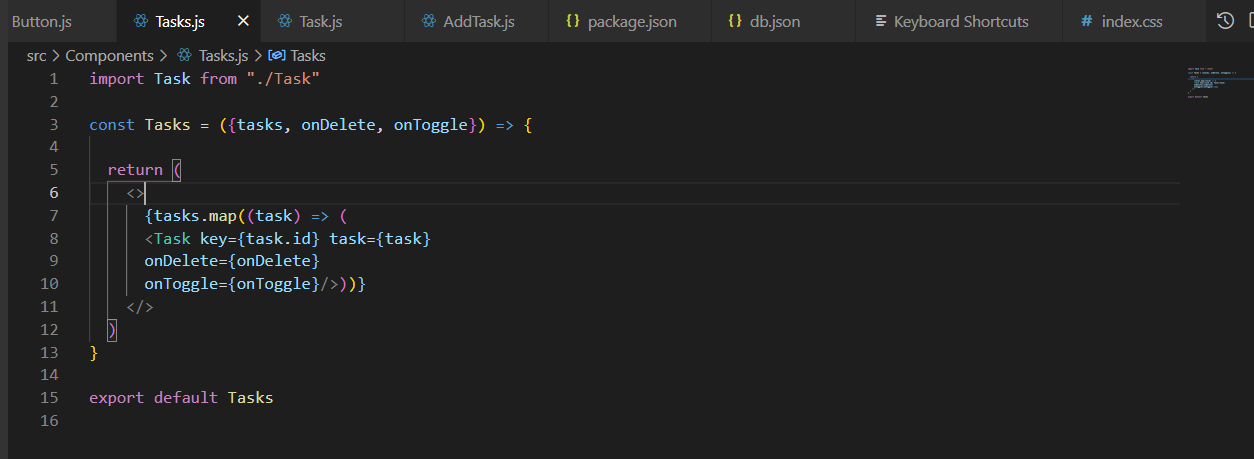Click the JSON braces icon on db.json tab
The width and height of the screenshot is (1254, 459).
click(735, 21)
